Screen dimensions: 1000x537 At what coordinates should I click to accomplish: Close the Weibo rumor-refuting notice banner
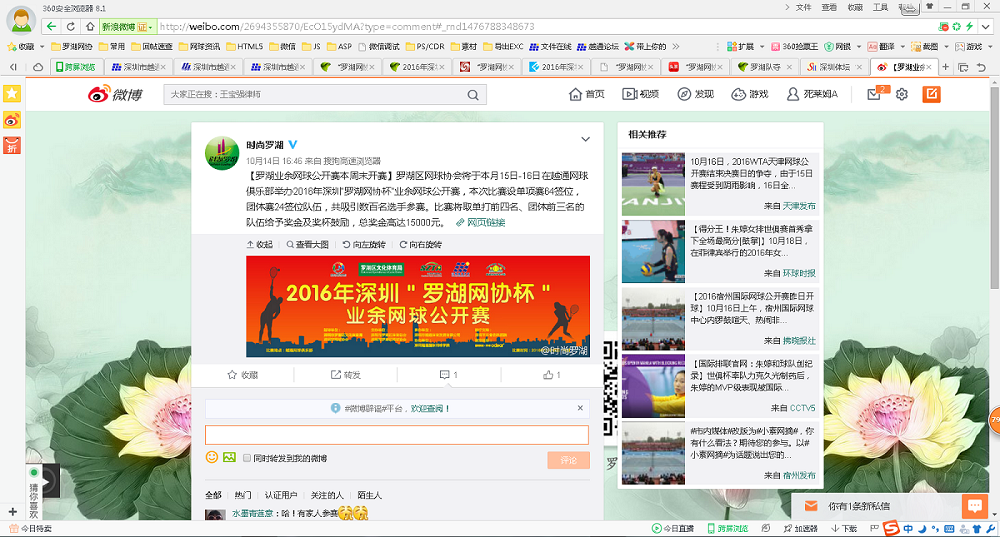(580, 408)
